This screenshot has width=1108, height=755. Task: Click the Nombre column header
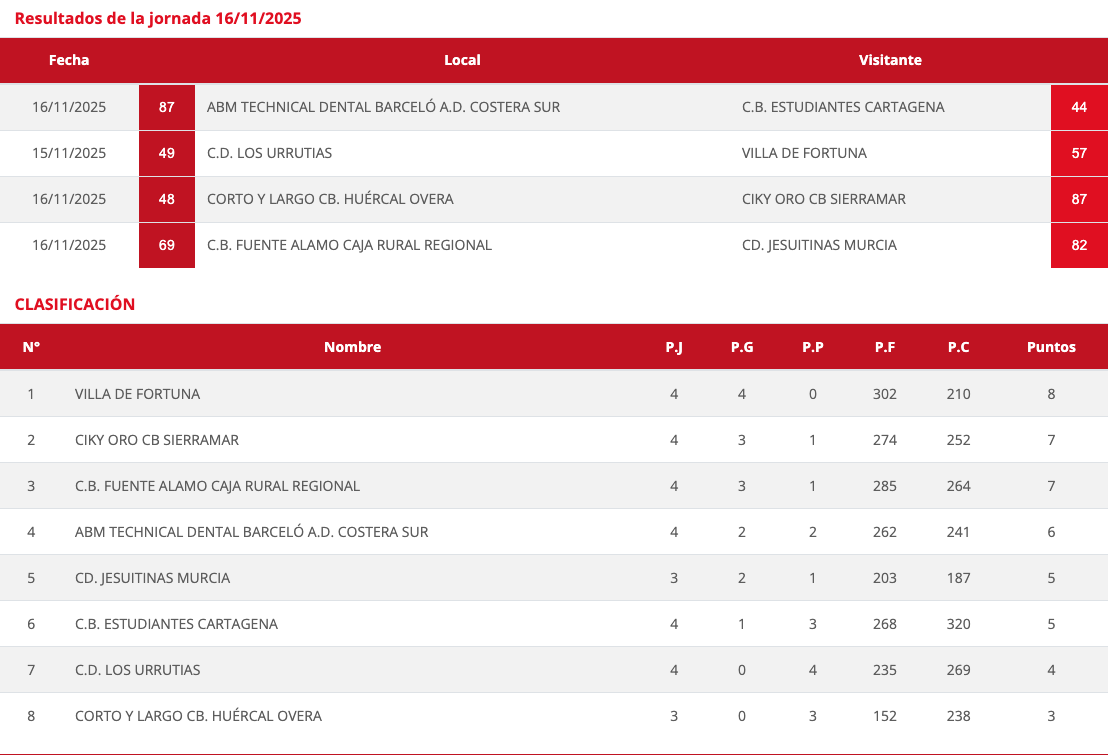tap(352, 347)
